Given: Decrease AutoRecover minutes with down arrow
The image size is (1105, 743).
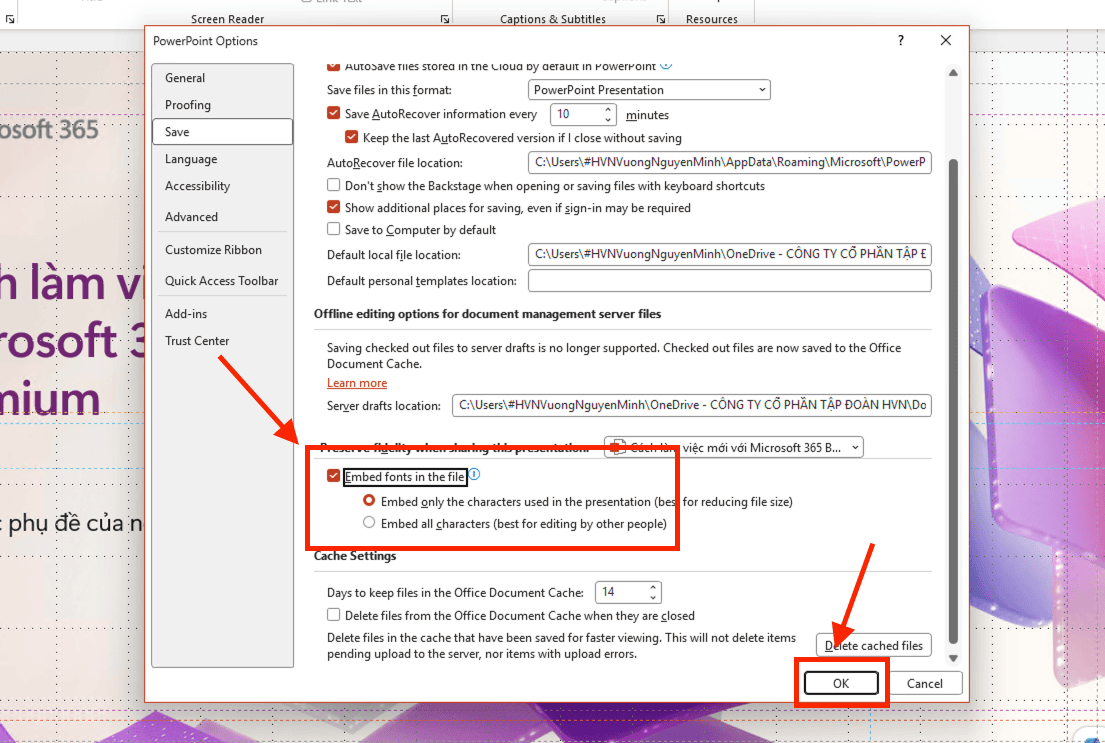Looking at the screenshot, I should pos(607,120).
